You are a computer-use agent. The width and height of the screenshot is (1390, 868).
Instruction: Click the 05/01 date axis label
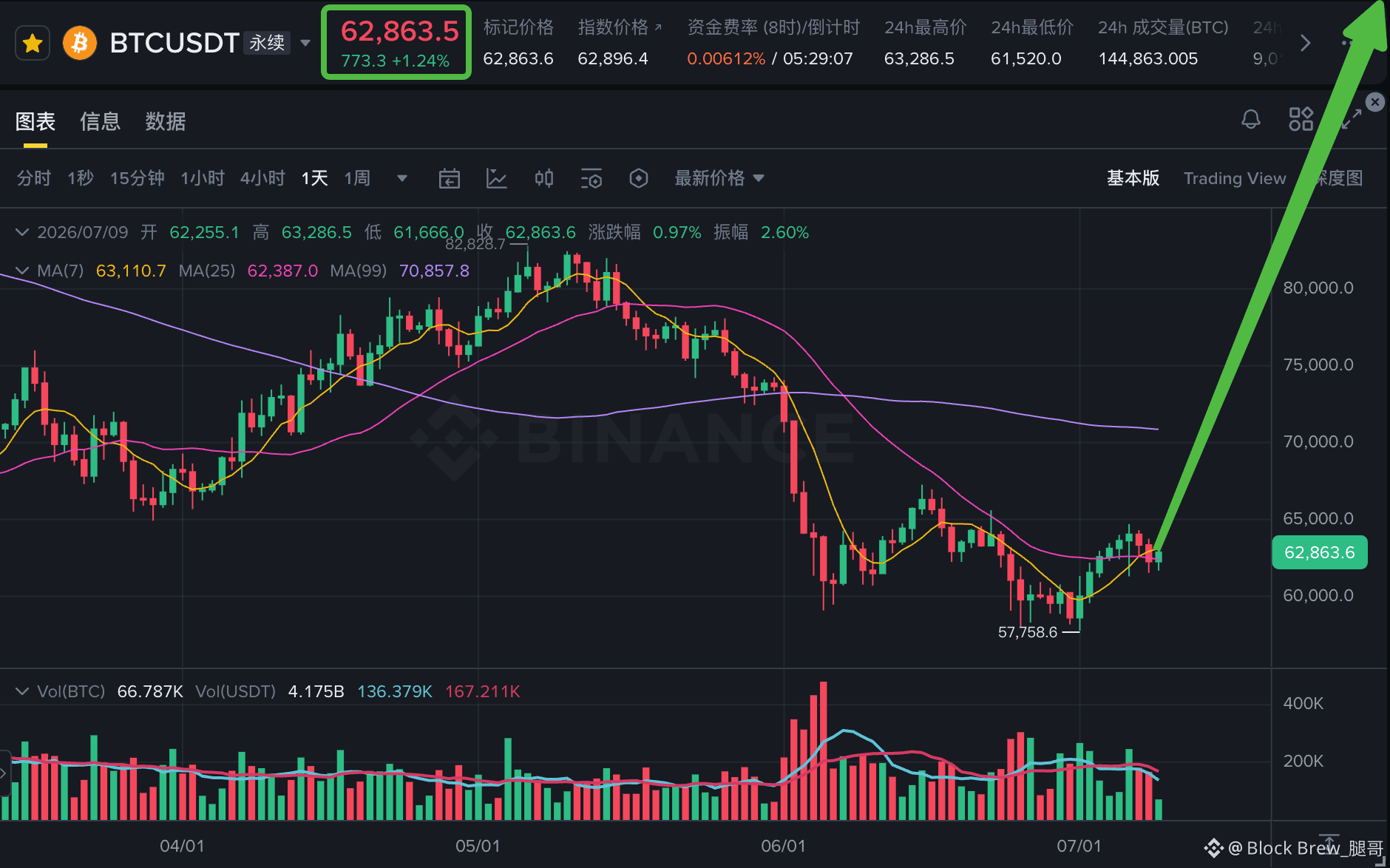(x=478, y=846)
